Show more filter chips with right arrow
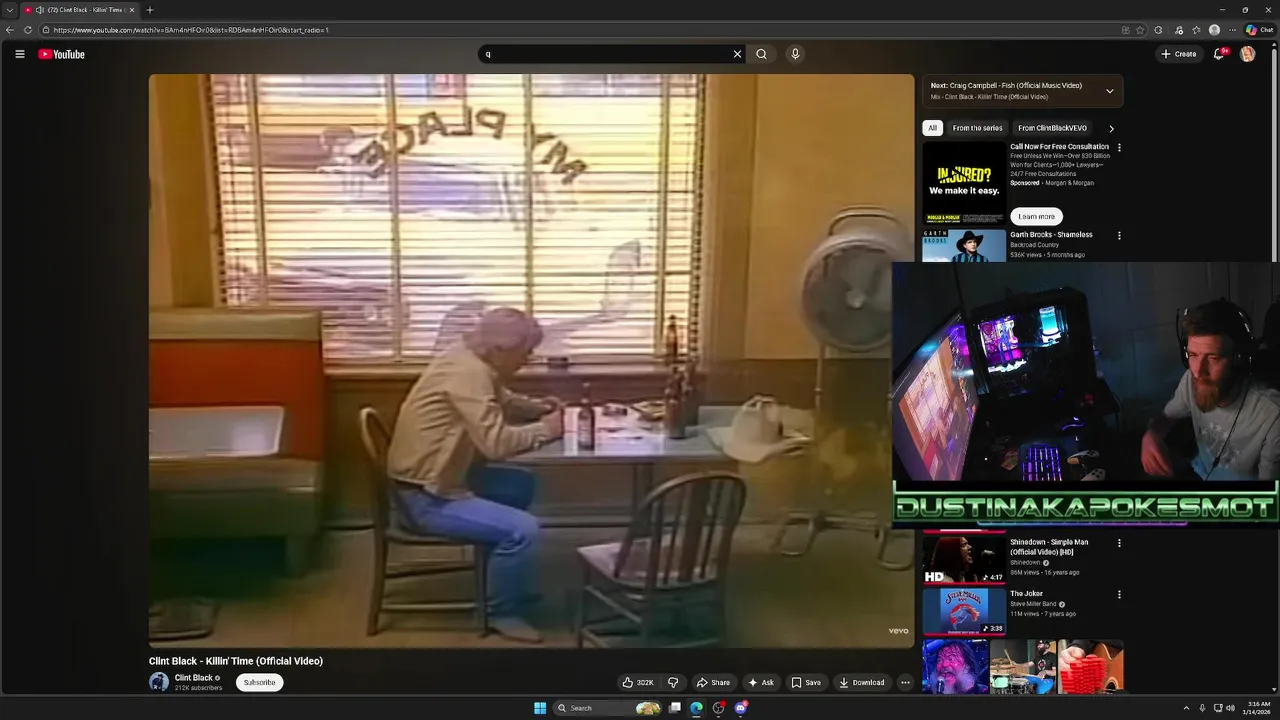Viewport: 1280px width, 720px height. coord(1111,128)
